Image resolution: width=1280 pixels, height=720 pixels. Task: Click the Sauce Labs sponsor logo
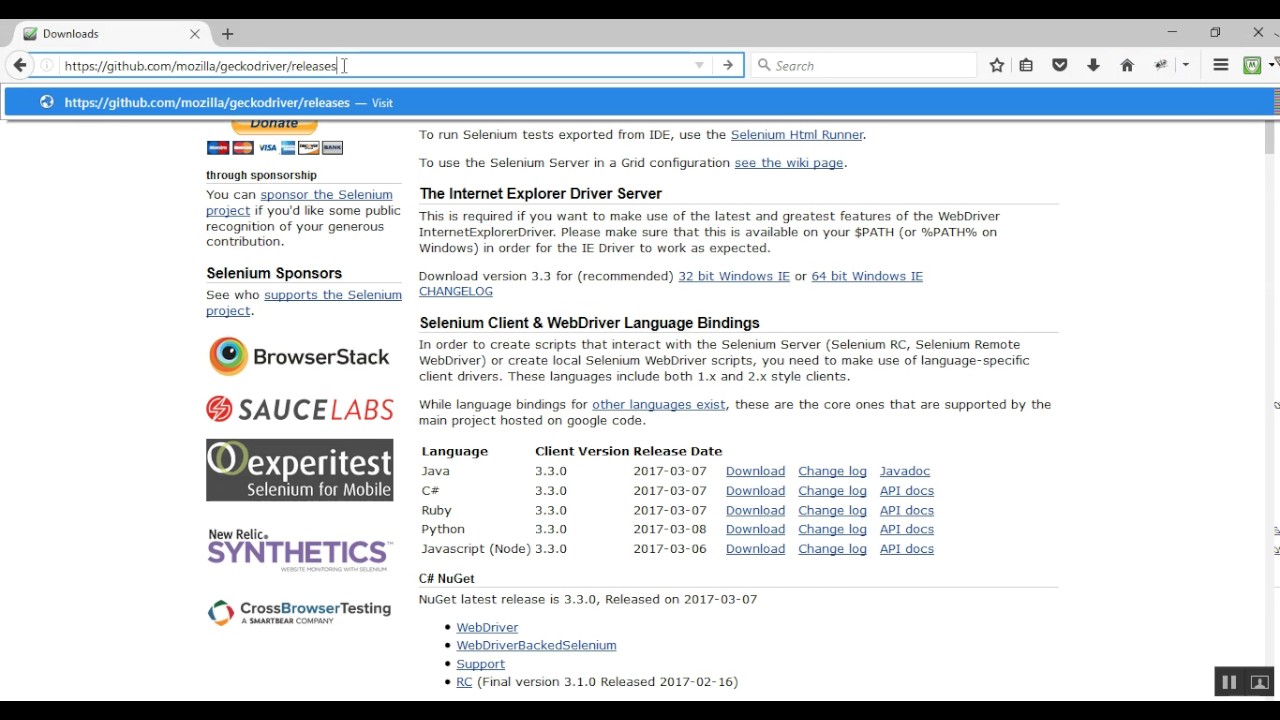click(299, 409)
